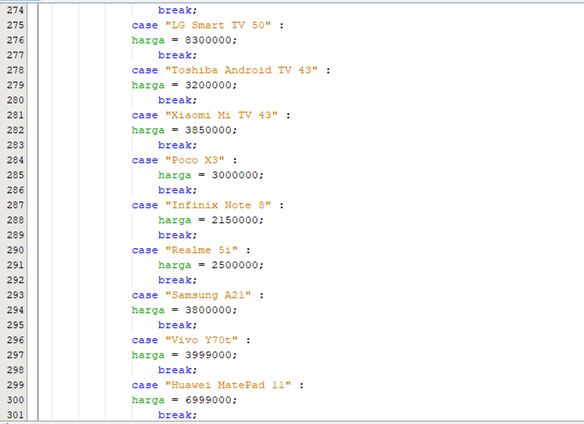Image resolution: width=584 pixels, height=424 pixels.
Task: Click the "Infinix Note 8" string
Action: [218, 205]
